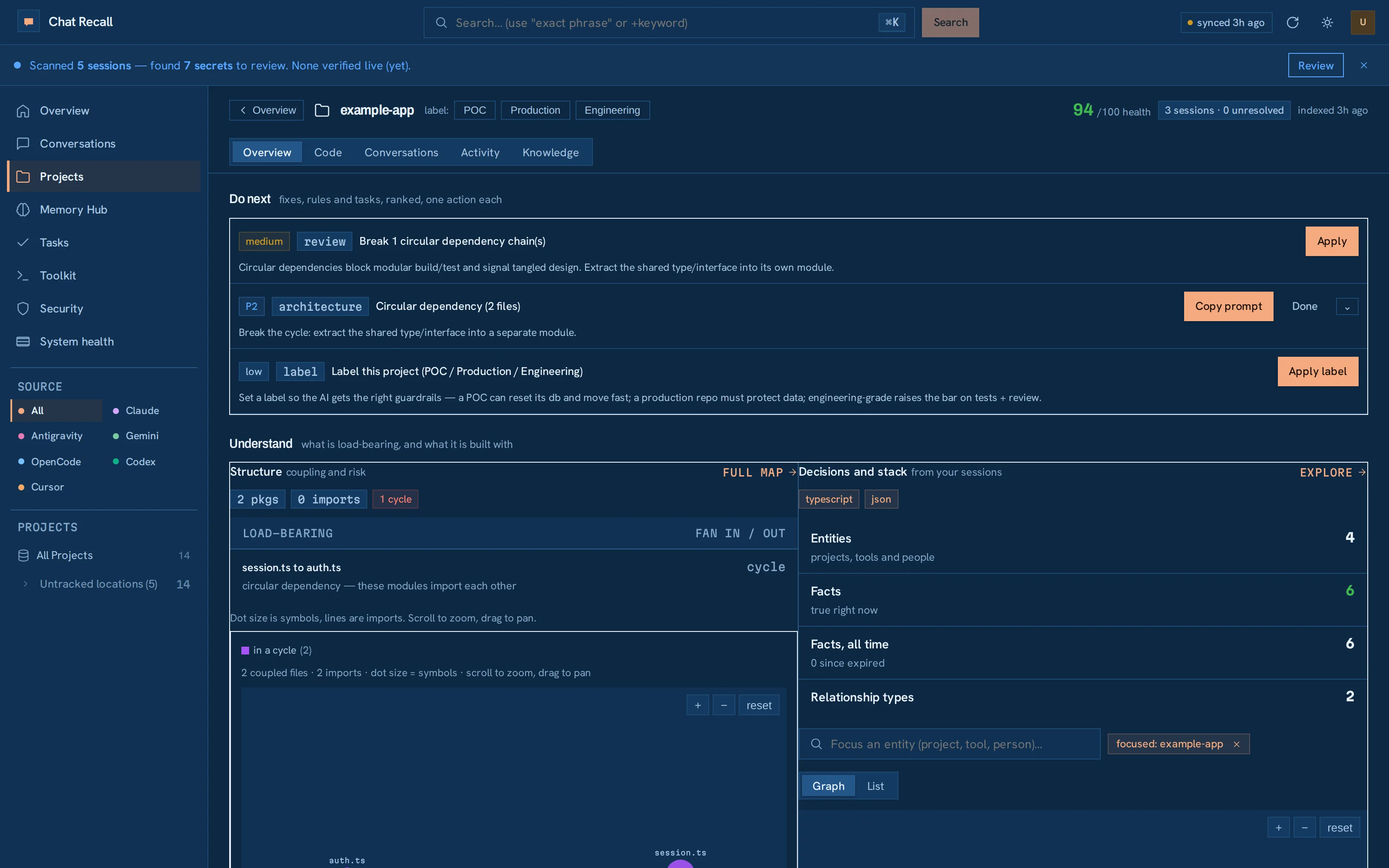Click Review in the scan banner
This screenshot has width=1389, height=868.
(x=1316, y=66)
